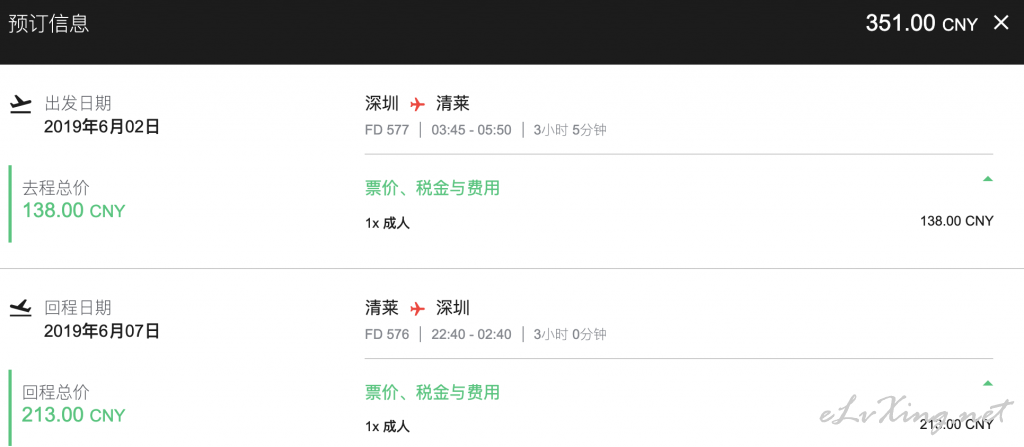1024x447 pixels.
Task: Click flight number FD 576
Action: pos(387,335)
